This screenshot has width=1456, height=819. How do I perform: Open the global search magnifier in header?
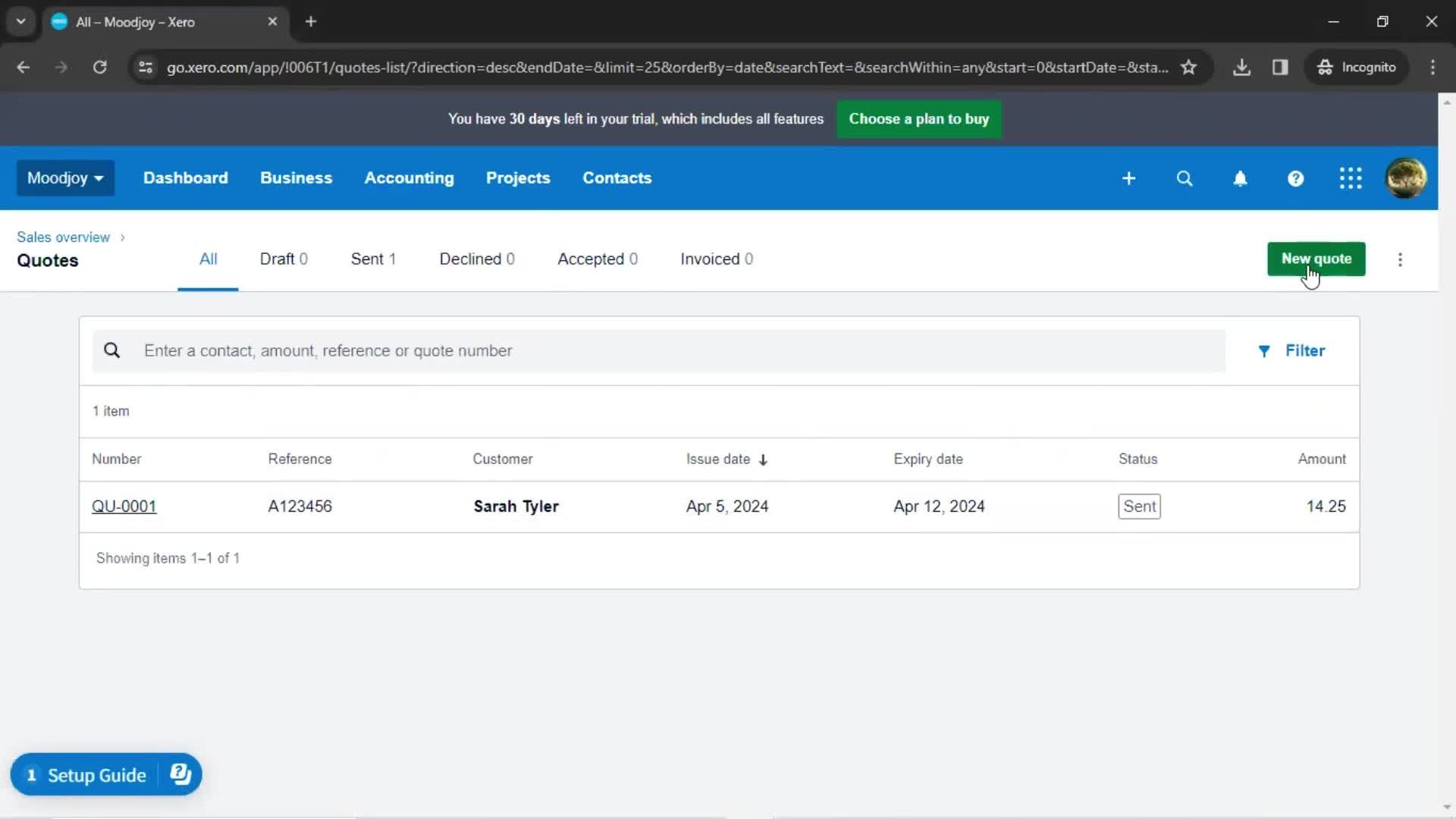pos(1184,178)
